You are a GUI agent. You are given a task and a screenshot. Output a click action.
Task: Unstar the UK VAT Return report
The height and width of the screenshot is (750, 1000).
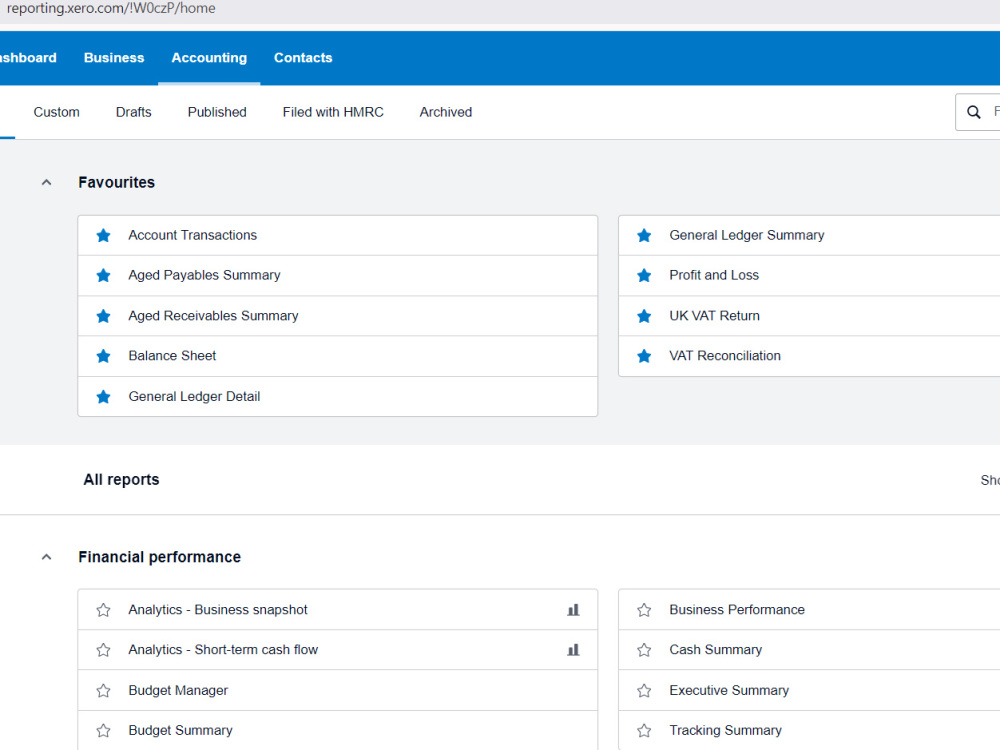(x=644, y=316)
